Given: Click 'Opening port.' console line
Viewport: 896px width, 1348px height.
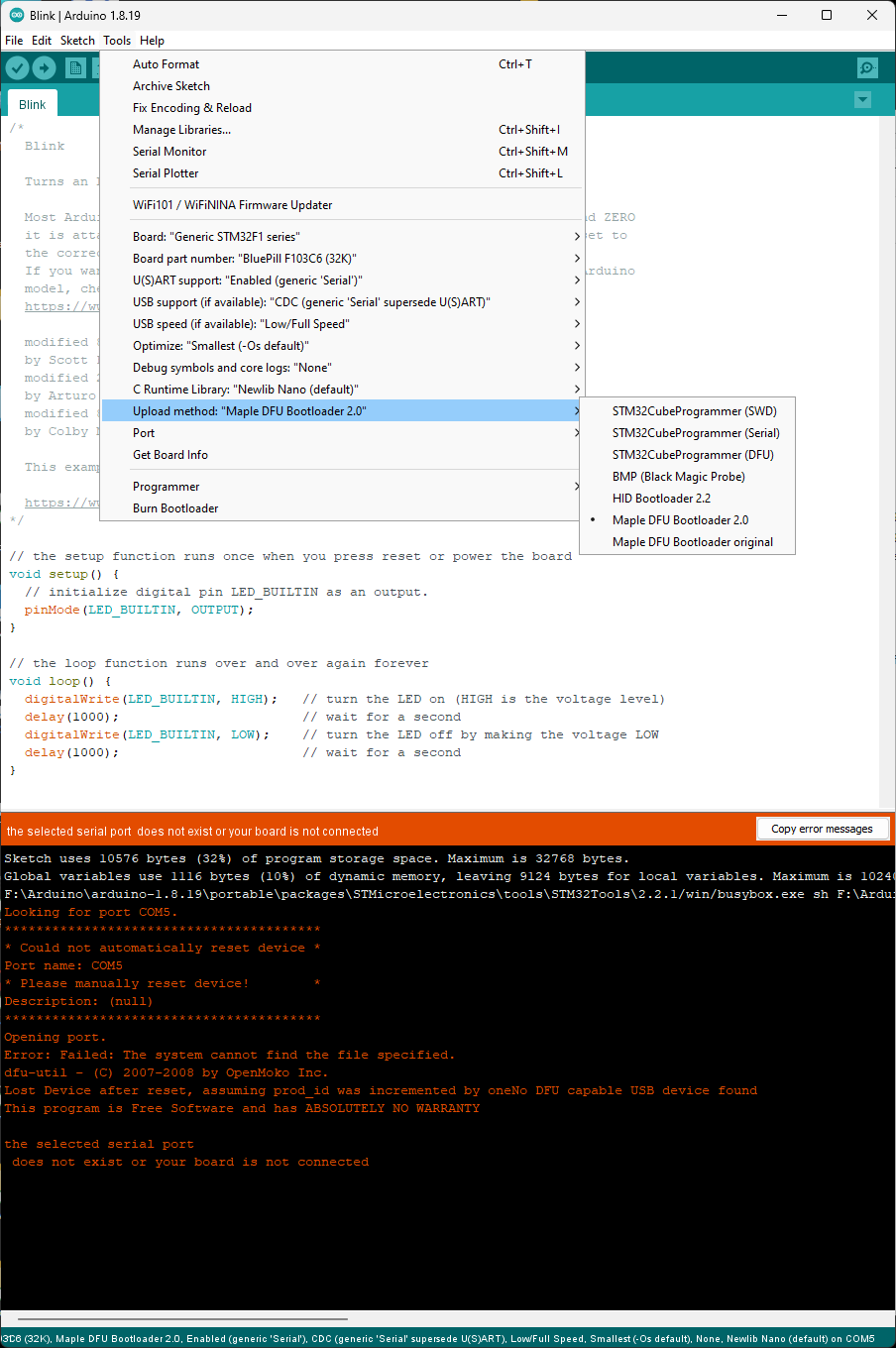Looking at the screenshot, I should click(55, 1038).
